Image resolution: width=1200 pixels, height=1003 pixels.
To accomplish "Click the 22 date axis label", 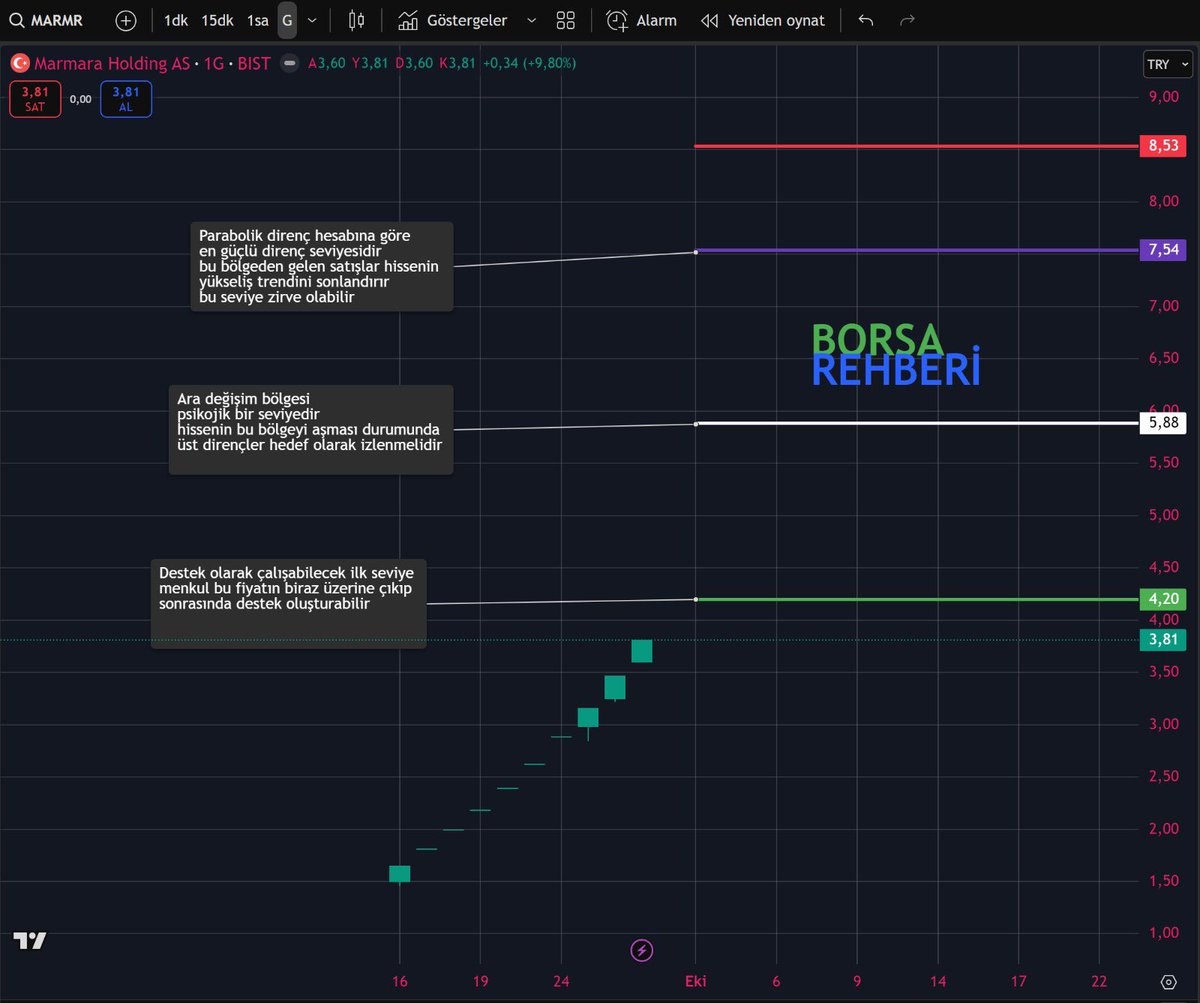I will point(1100,981).
